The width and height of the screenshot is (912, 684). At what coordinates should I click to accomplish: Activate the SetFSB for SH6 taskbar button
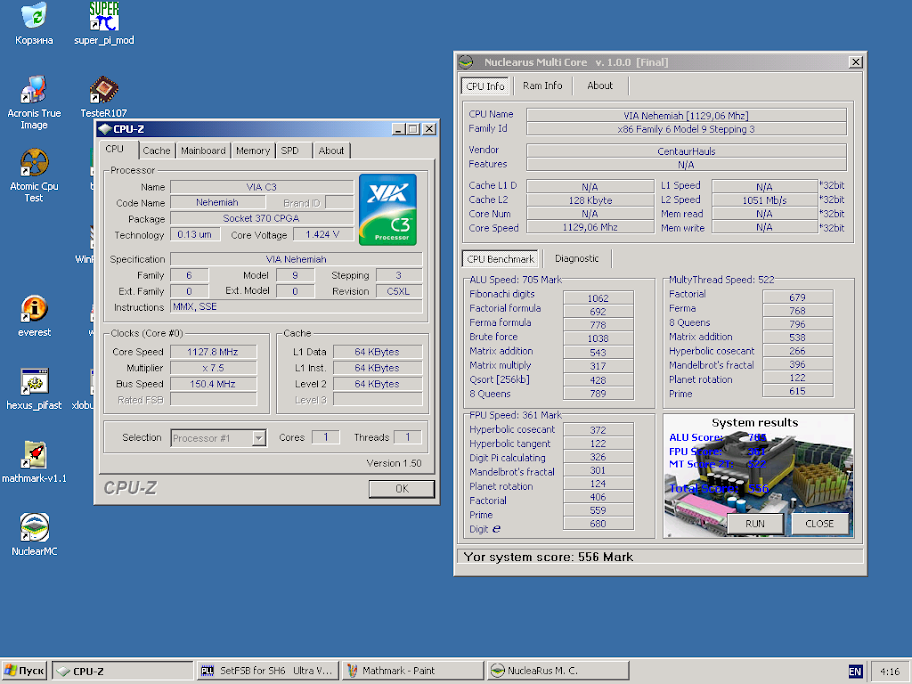[268, 671]
